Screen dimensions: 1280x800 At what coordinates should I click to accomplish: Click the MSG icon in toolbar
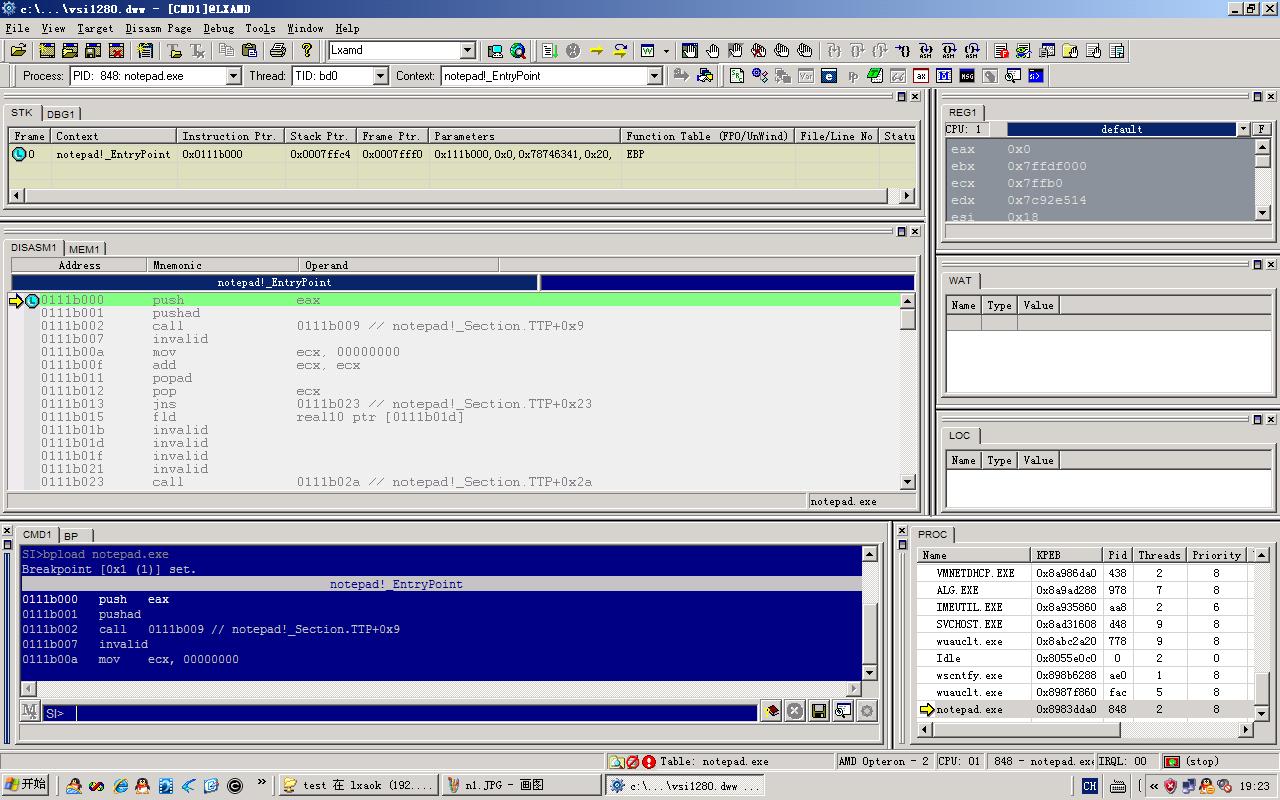[x=967, y=76]
